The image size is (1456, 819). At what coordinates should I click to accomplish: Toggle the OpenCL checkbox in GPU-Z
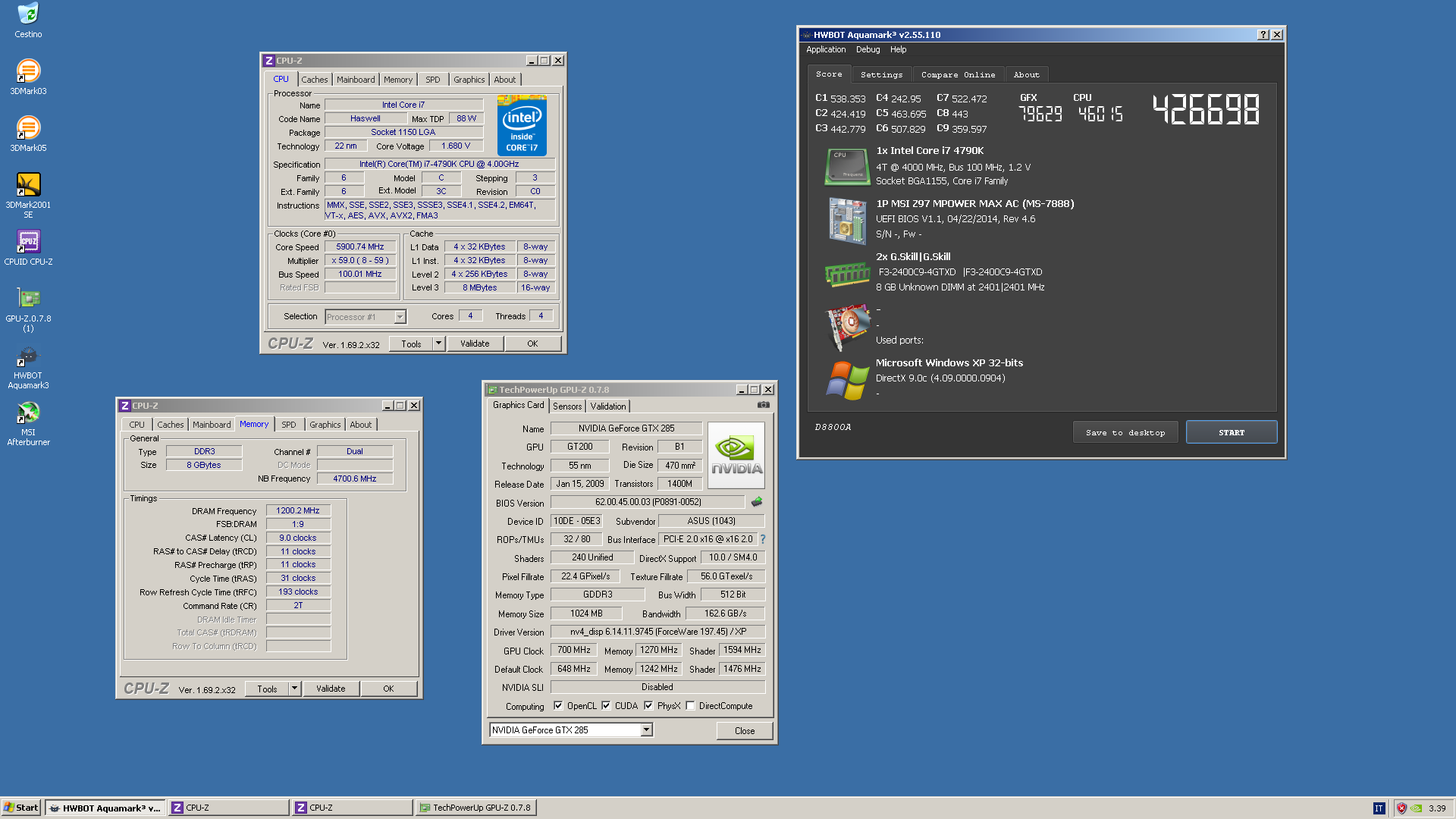[x=558, y=706]
